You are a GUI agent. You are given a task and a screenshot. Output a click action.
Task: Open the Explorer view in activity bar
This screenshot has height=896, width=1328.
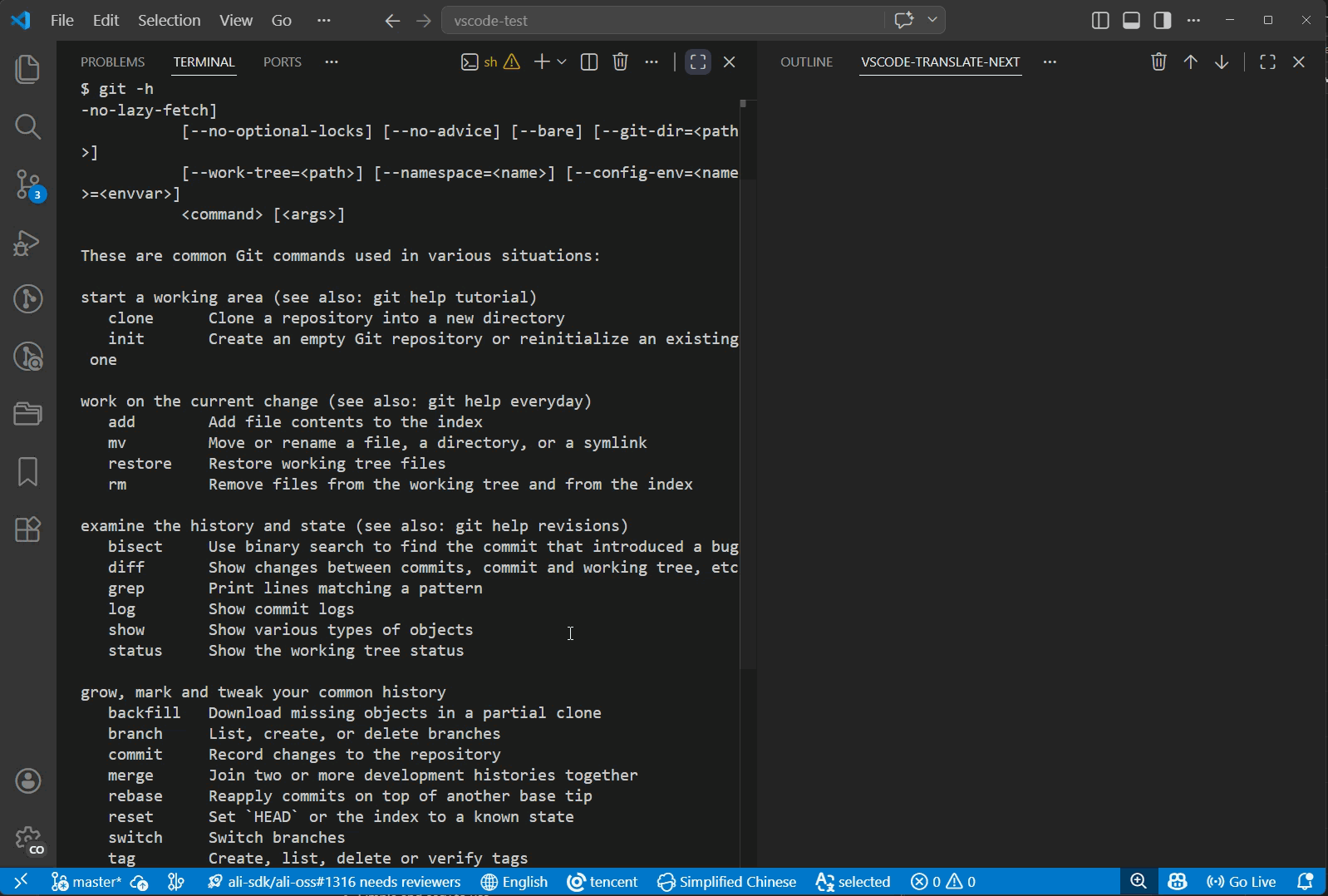[x=27, y=68]
